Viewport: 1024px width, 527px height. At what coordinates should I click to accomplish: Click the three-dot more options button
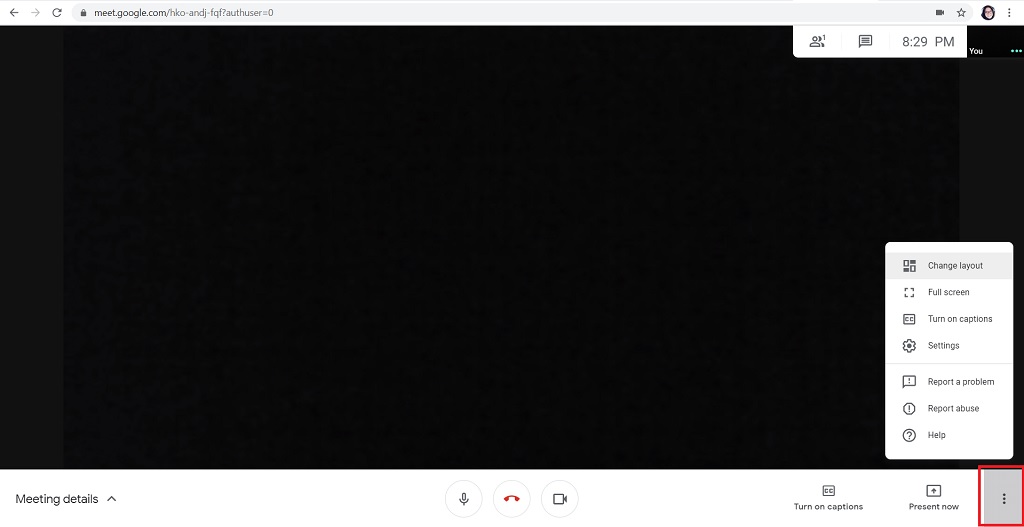click(x=1003, y=498)
